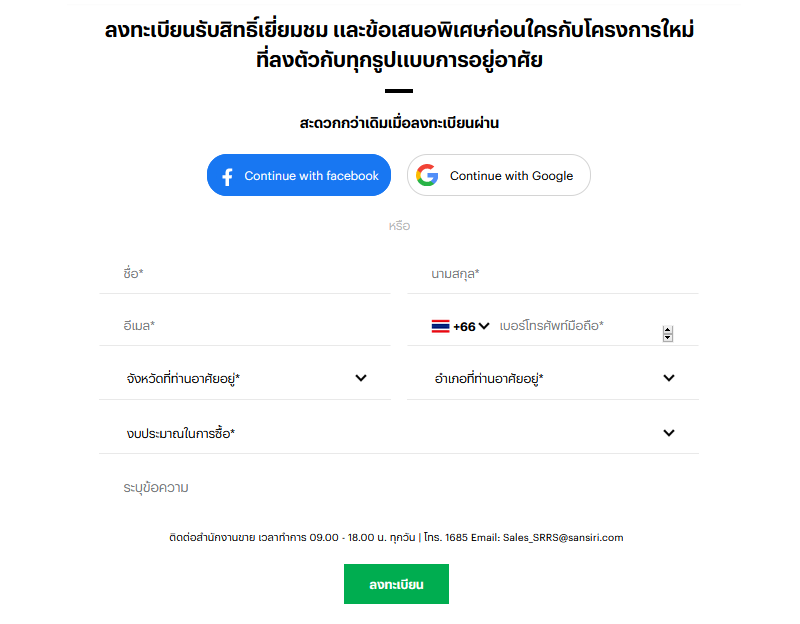Click the เบอร์โทรศัพท์มือถือ mobile number field
Viewport: 800px width, 624px height.
579,326
